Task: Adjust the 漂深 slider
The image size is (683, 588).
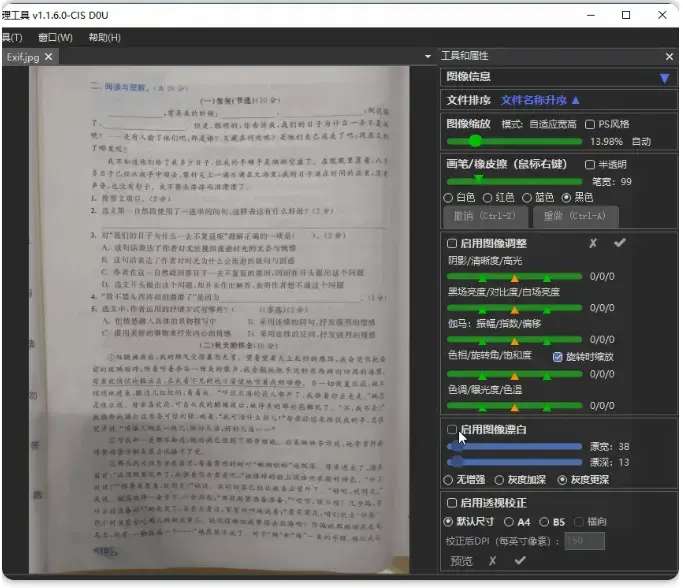Action: [x=514, y=462]
